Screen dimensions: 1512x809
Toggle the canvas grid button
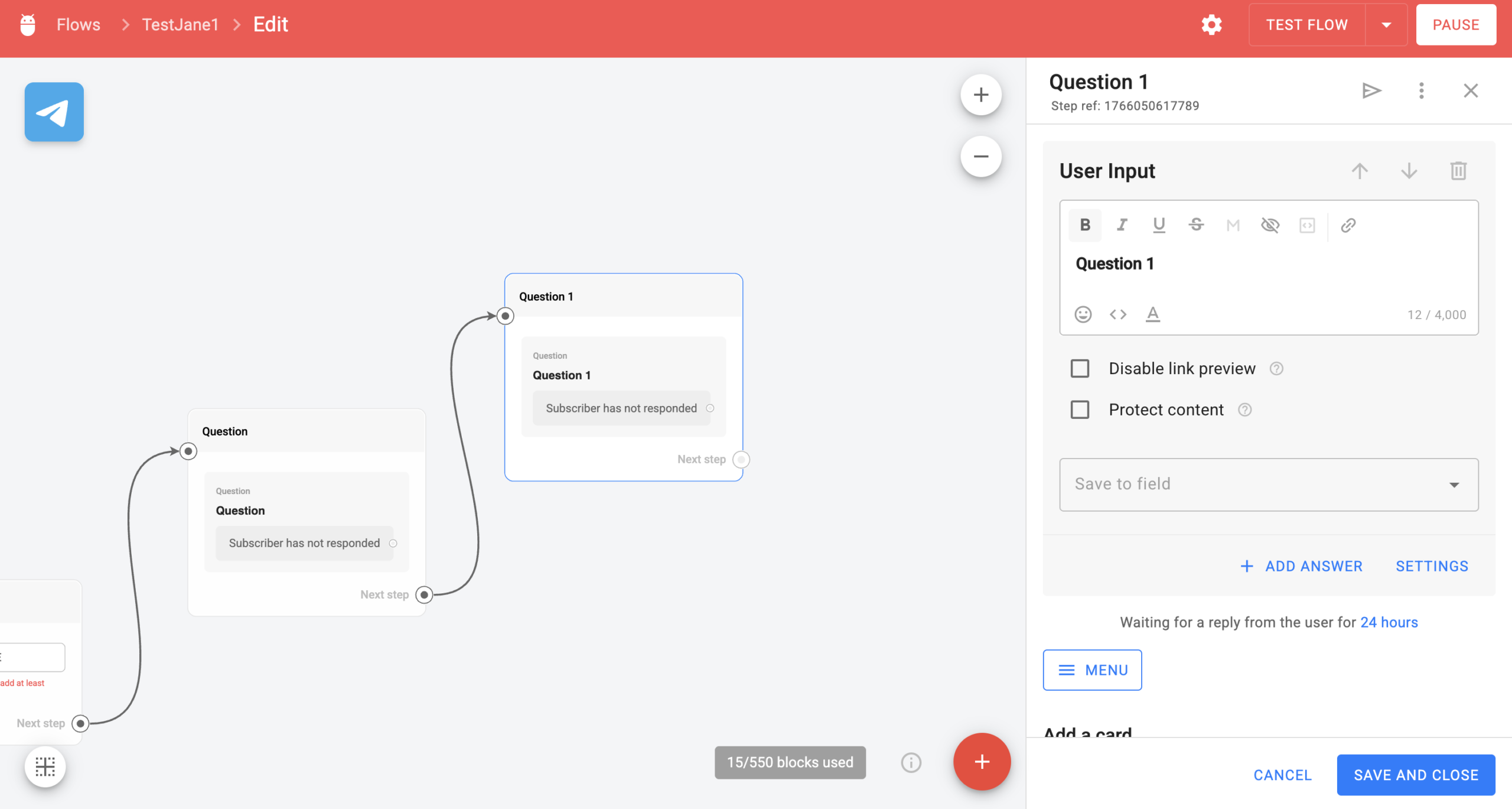(45, 766)
